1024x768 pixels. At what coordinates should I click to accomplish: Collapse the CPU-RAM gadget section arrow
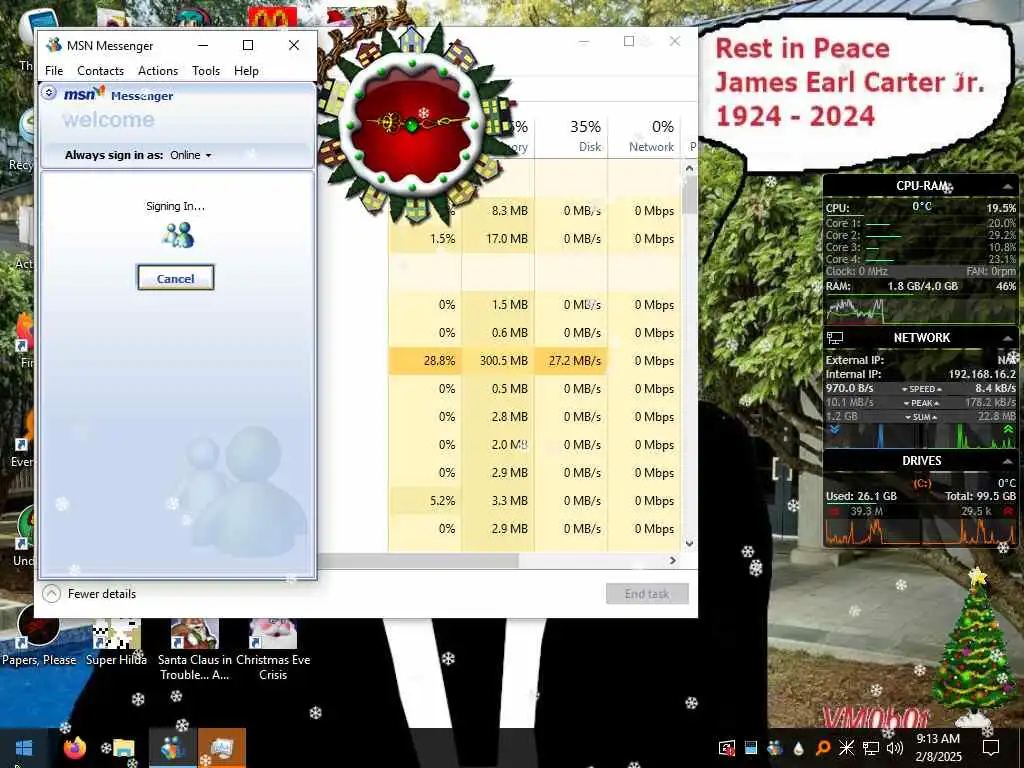click(1007, 187)
